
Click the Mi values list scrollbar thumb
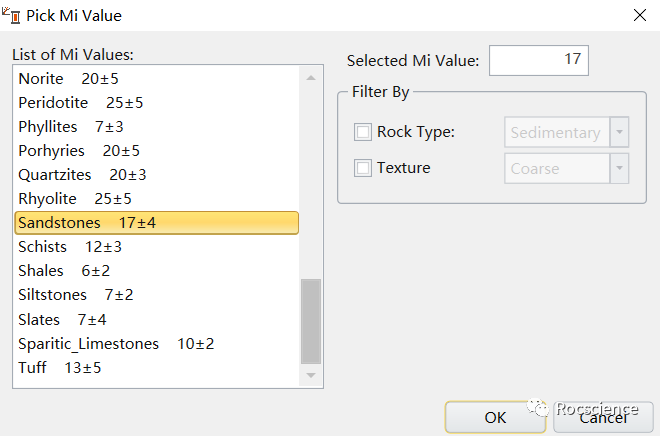pos(311,322)
